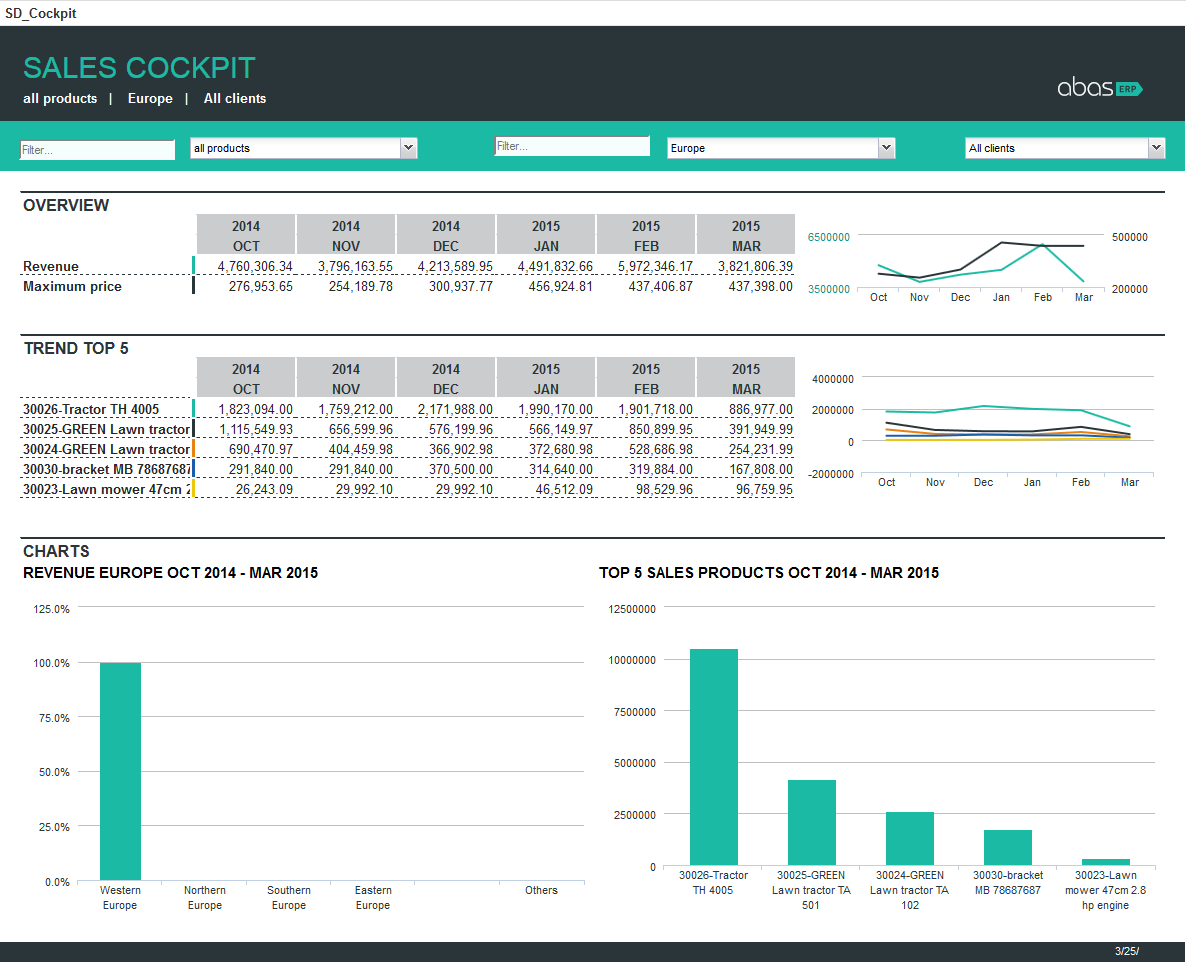
Task: Click the left product Filter input field
Action: coord(96,149)
